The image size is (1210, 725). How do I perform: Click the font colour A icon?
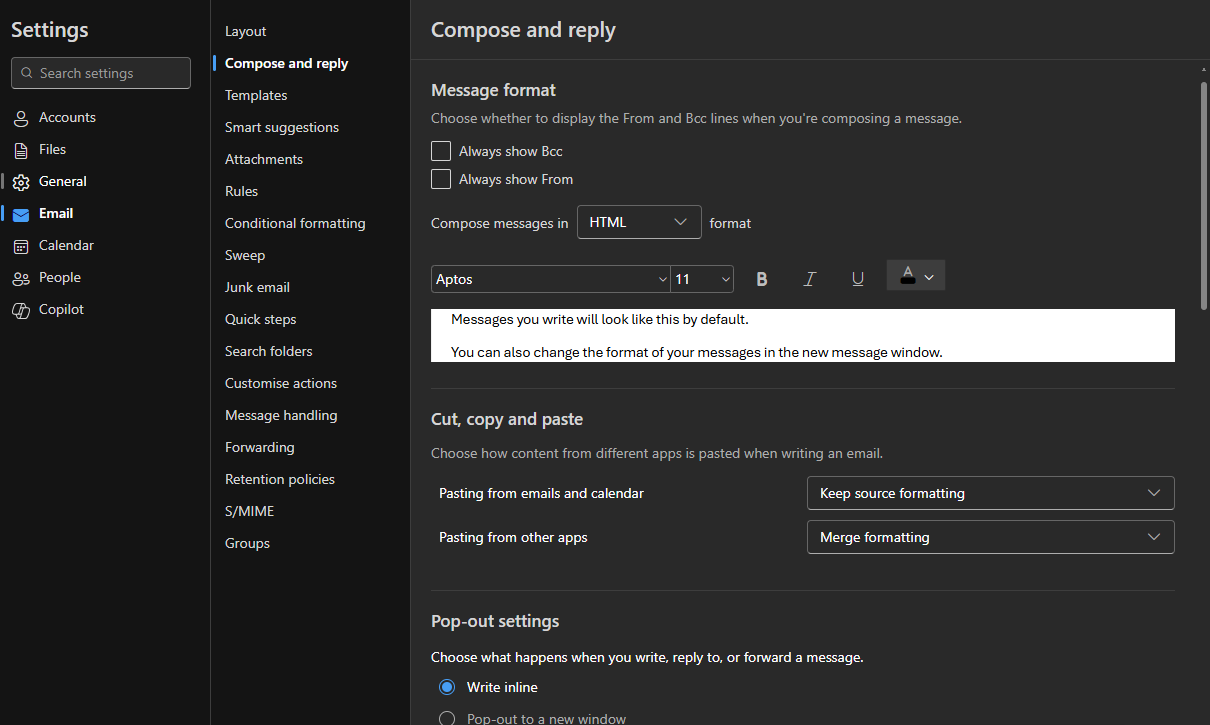click(907, 276)
